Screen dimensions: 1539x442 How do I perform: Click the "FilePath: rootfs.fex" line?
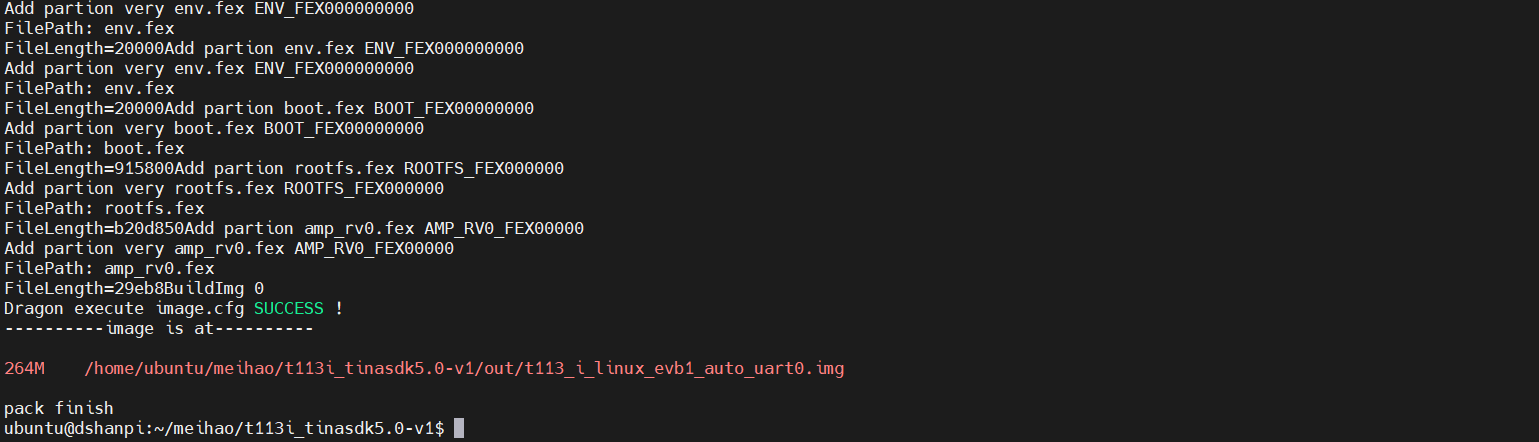click(x=104, y=208)
